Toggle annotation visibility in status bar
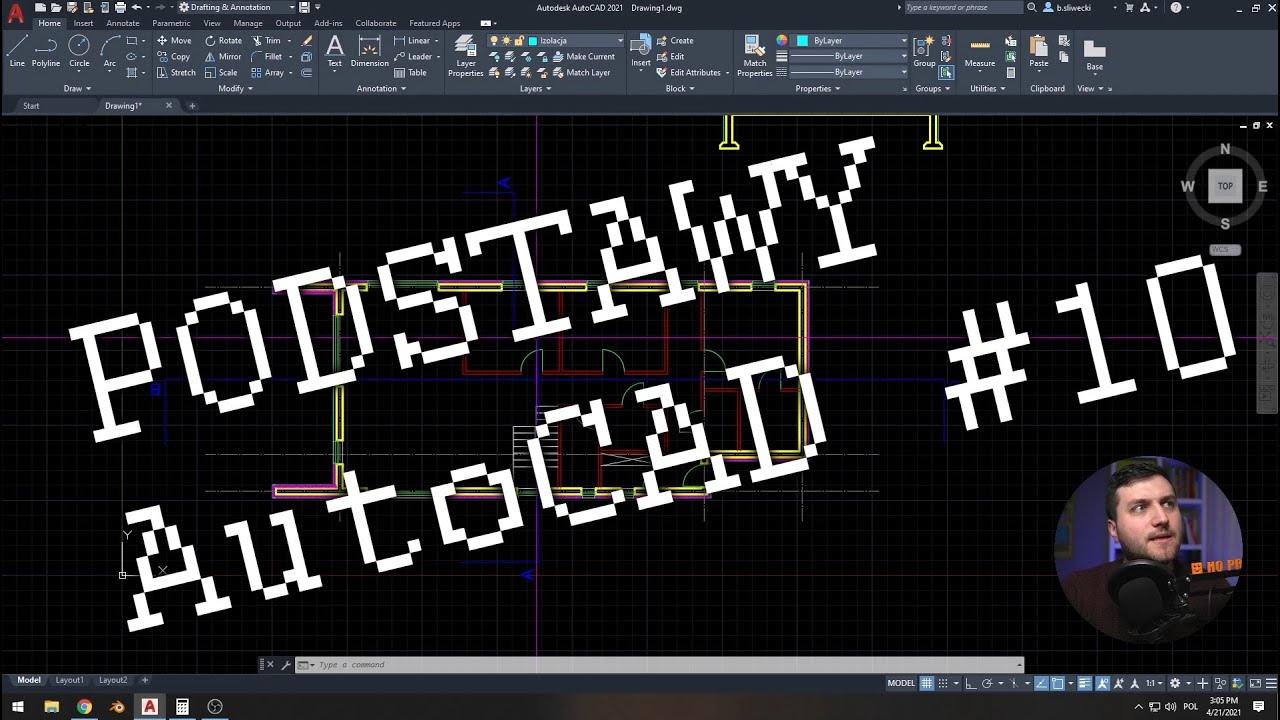This screenshot has height=720, width=1280. pyautogui.click(x=1104, y=683)
